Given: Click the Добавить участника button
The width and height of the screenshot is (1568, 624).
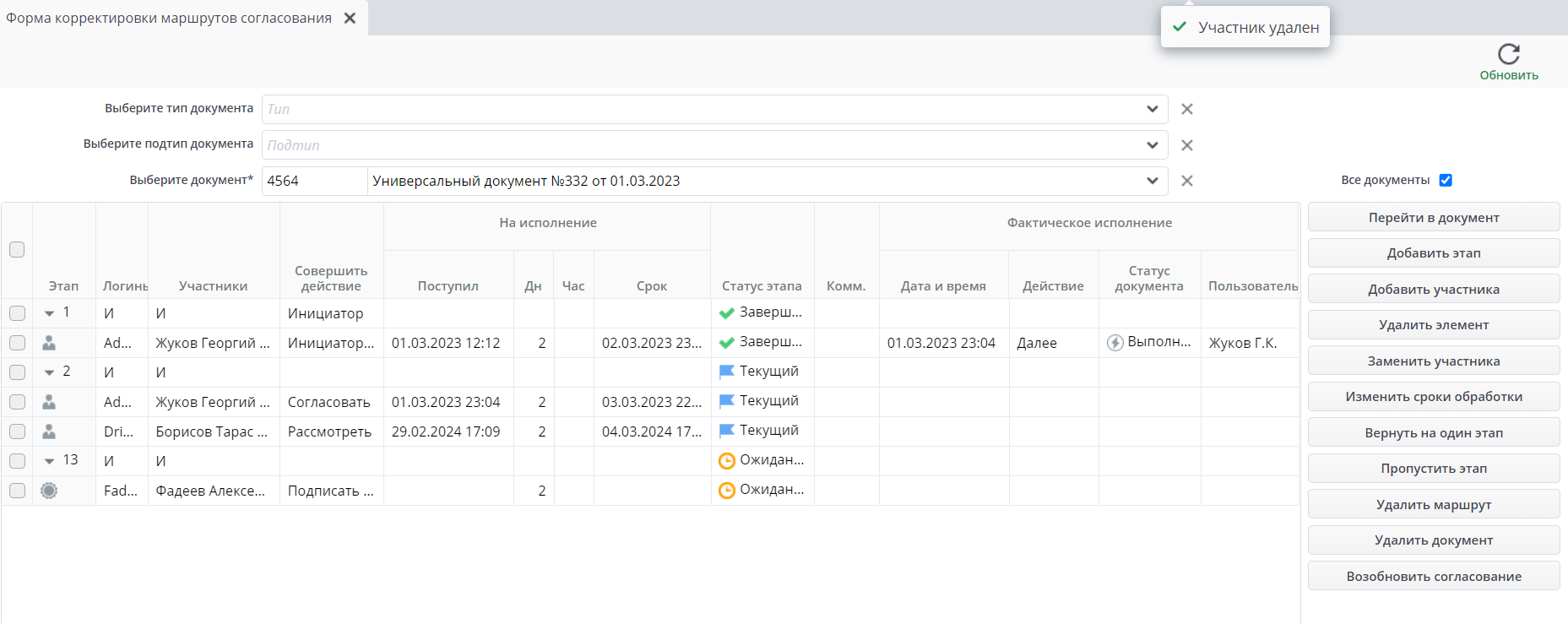Looking at the screenshot, I should tap(1433, 289).
